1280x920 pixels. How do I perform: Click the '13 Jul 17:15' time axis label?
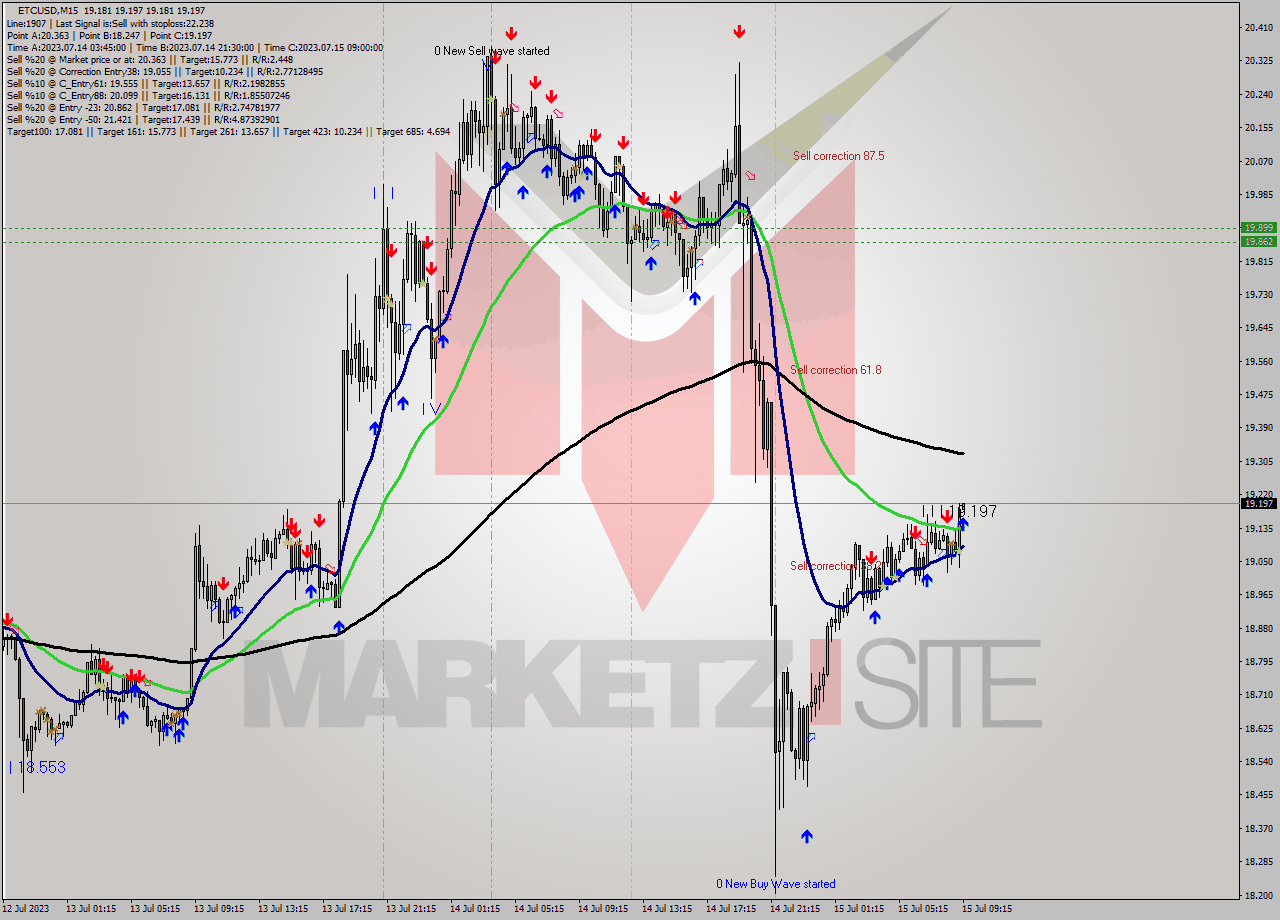tap(346, 909)
